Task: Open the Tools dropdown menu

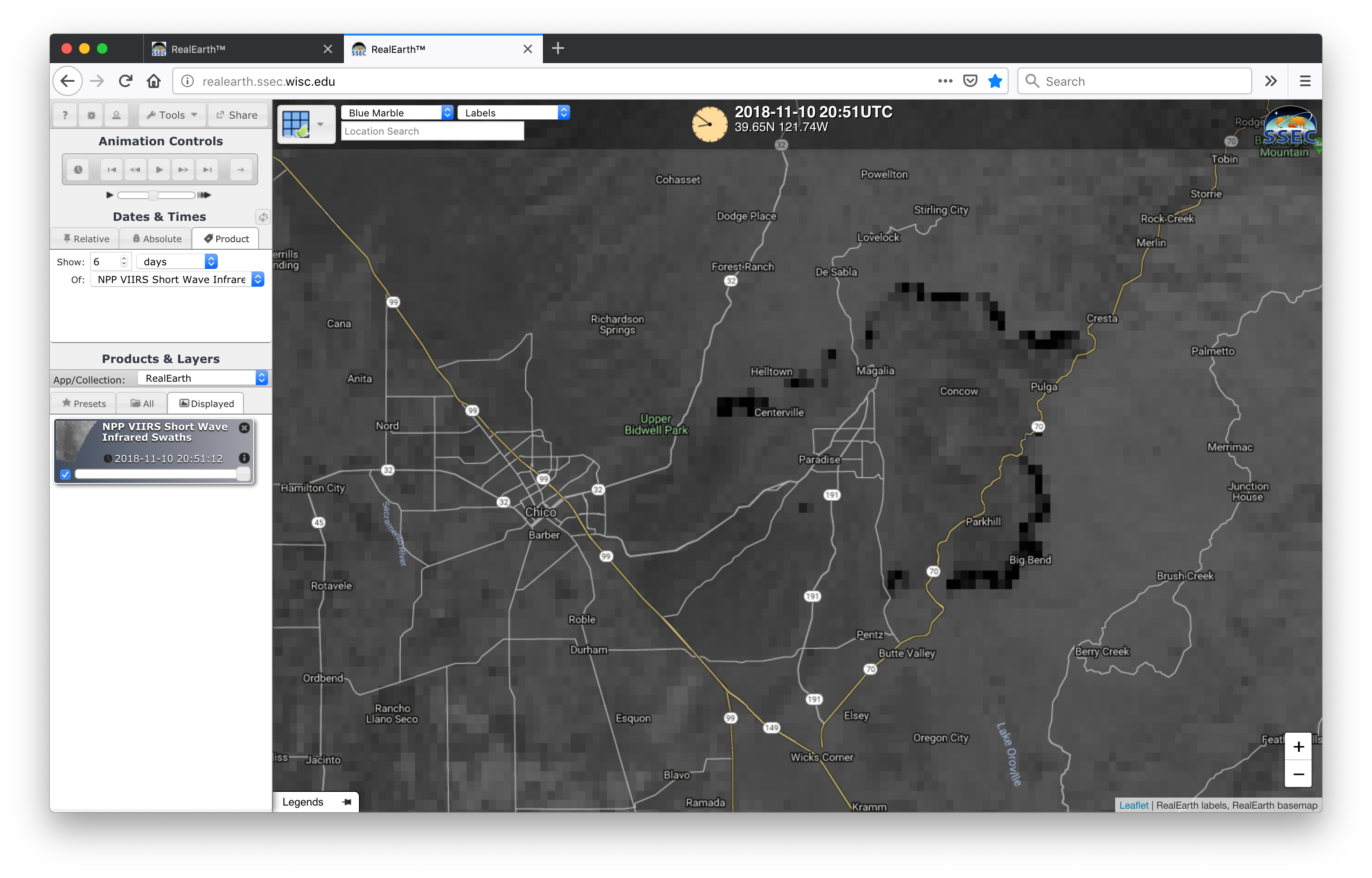Action: 171,115
